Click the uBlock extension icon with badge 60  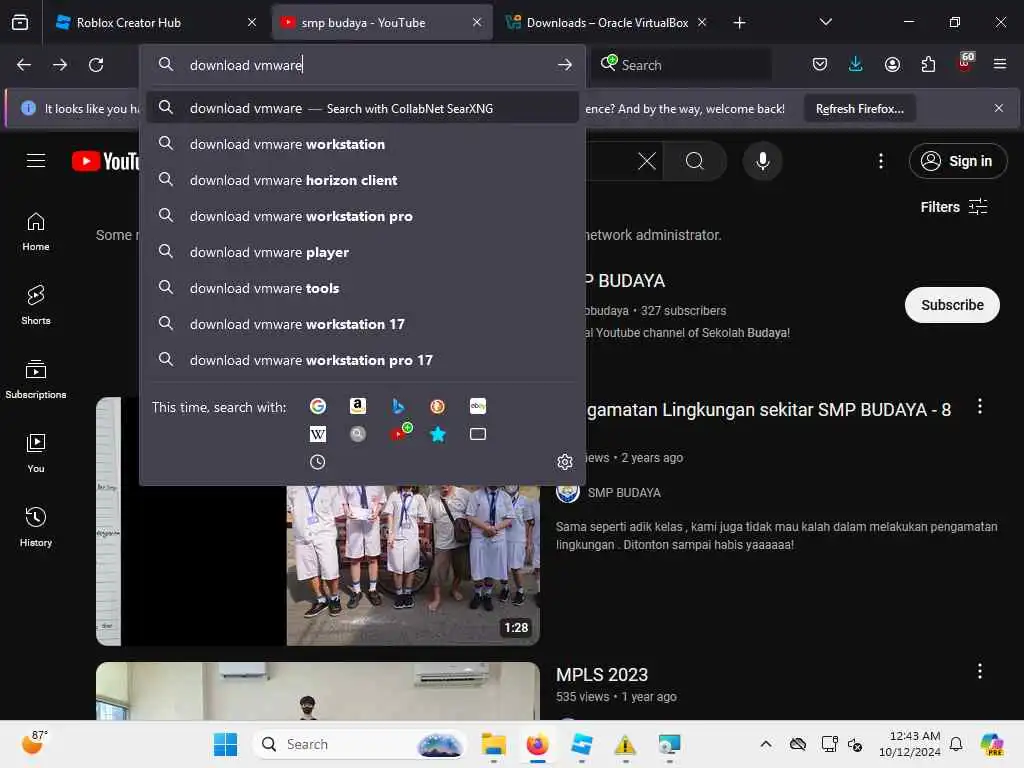pos(965,64)
